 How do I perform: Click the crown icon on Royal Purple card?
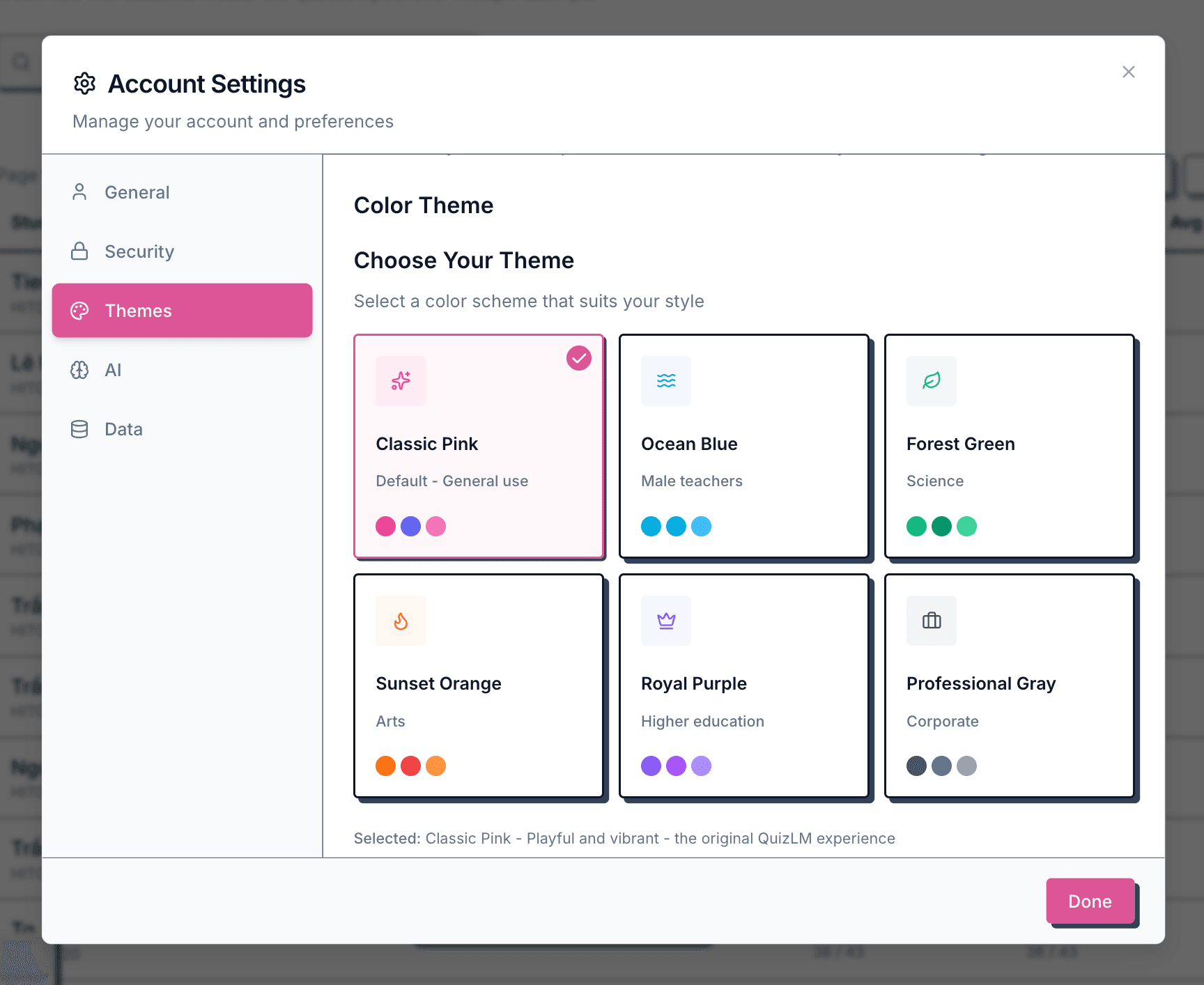[x=665, y=621]
